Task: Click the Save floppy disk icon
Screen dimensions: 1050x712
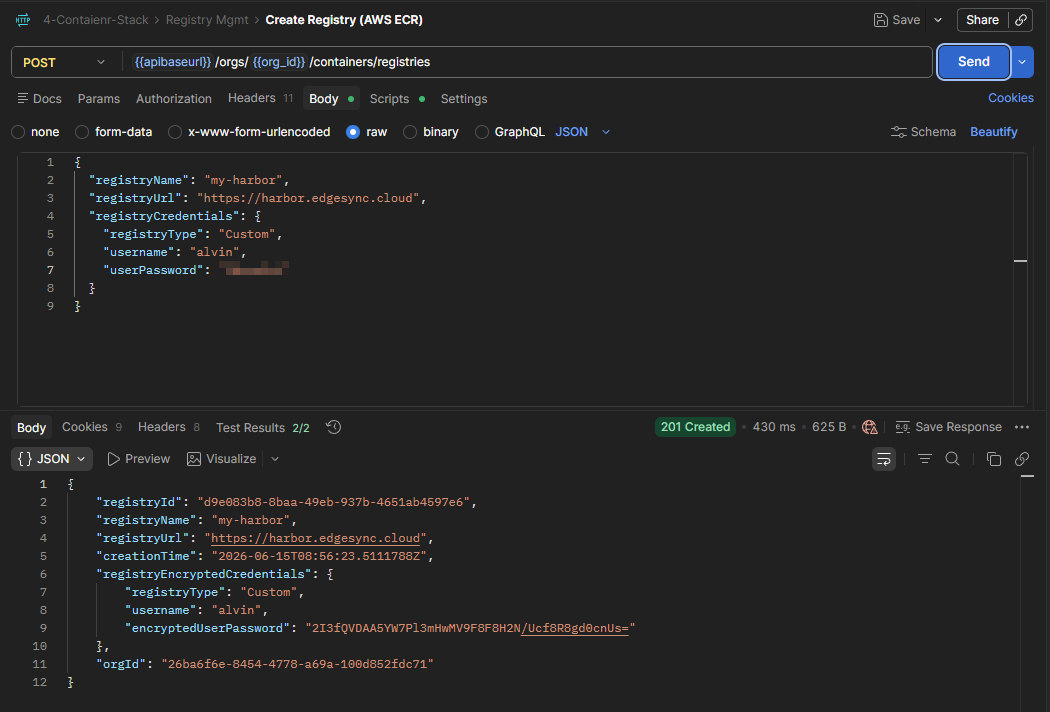Action: coord(881,20)
